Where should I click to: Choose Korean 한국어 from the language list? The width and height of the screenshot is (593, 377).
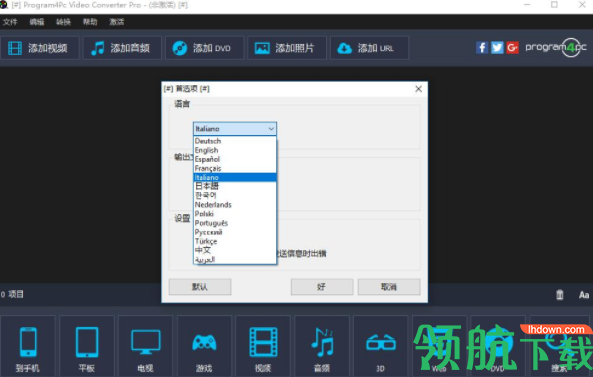(235, 195)
